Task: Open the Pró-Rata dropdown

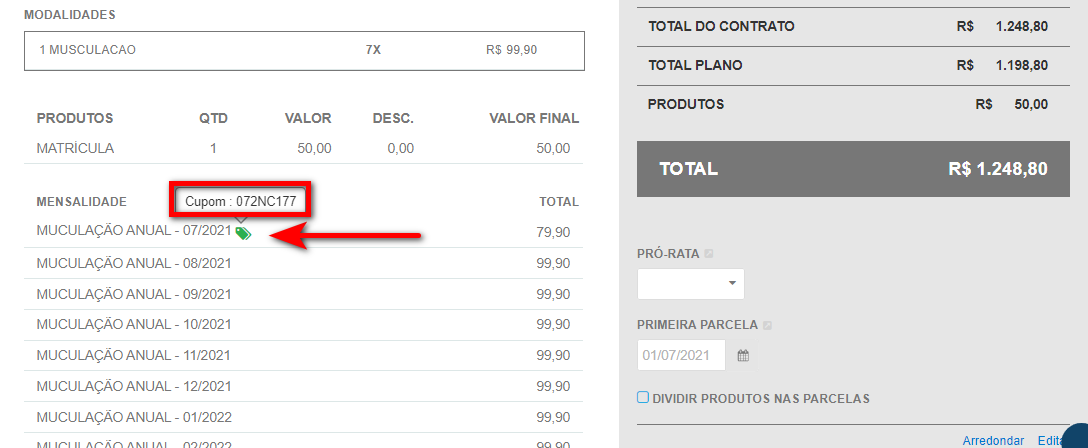Action: pos(691,284)
